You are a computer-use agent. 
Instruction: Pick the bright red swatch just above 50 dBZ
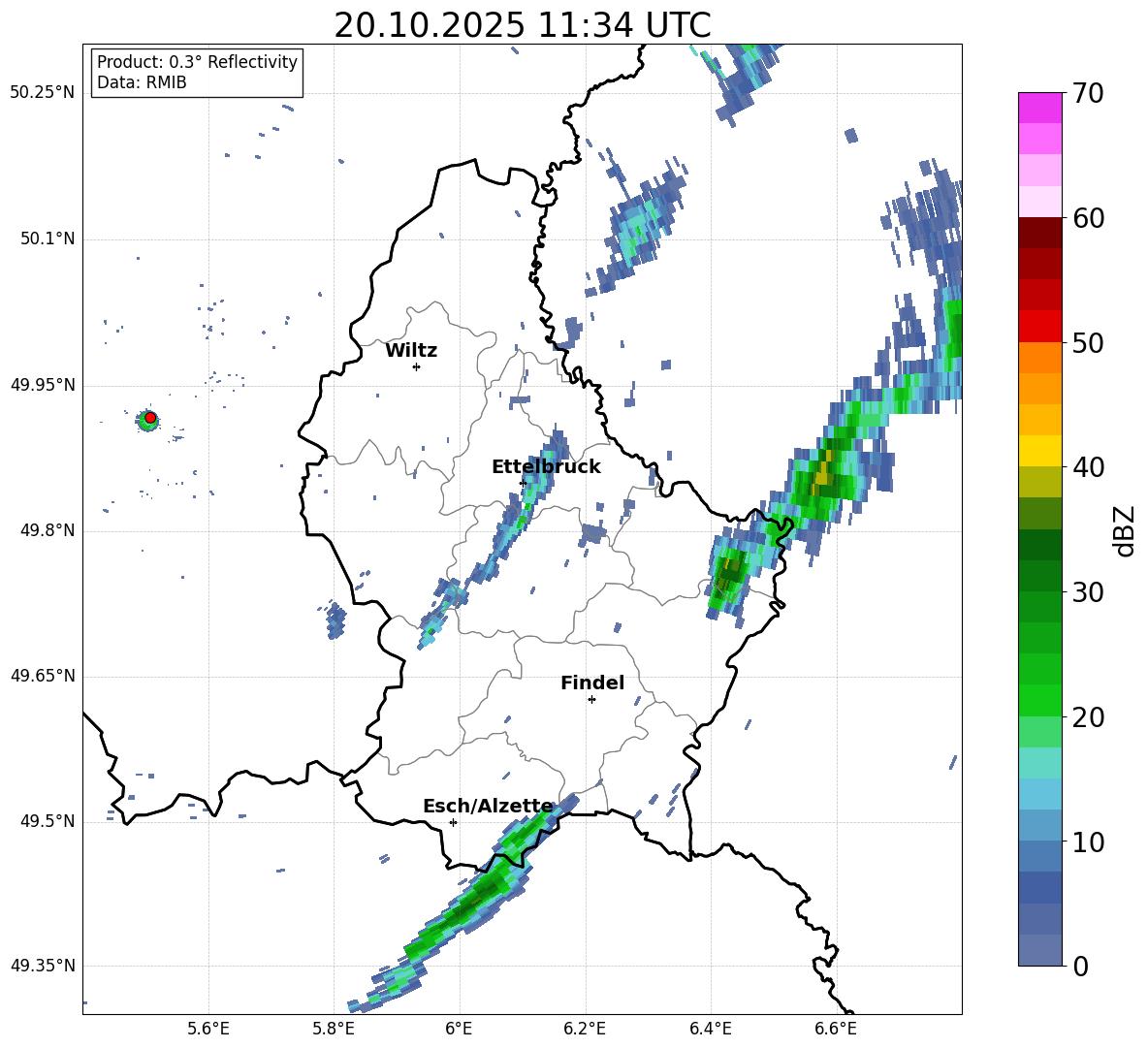click(x=1039, y=327)
